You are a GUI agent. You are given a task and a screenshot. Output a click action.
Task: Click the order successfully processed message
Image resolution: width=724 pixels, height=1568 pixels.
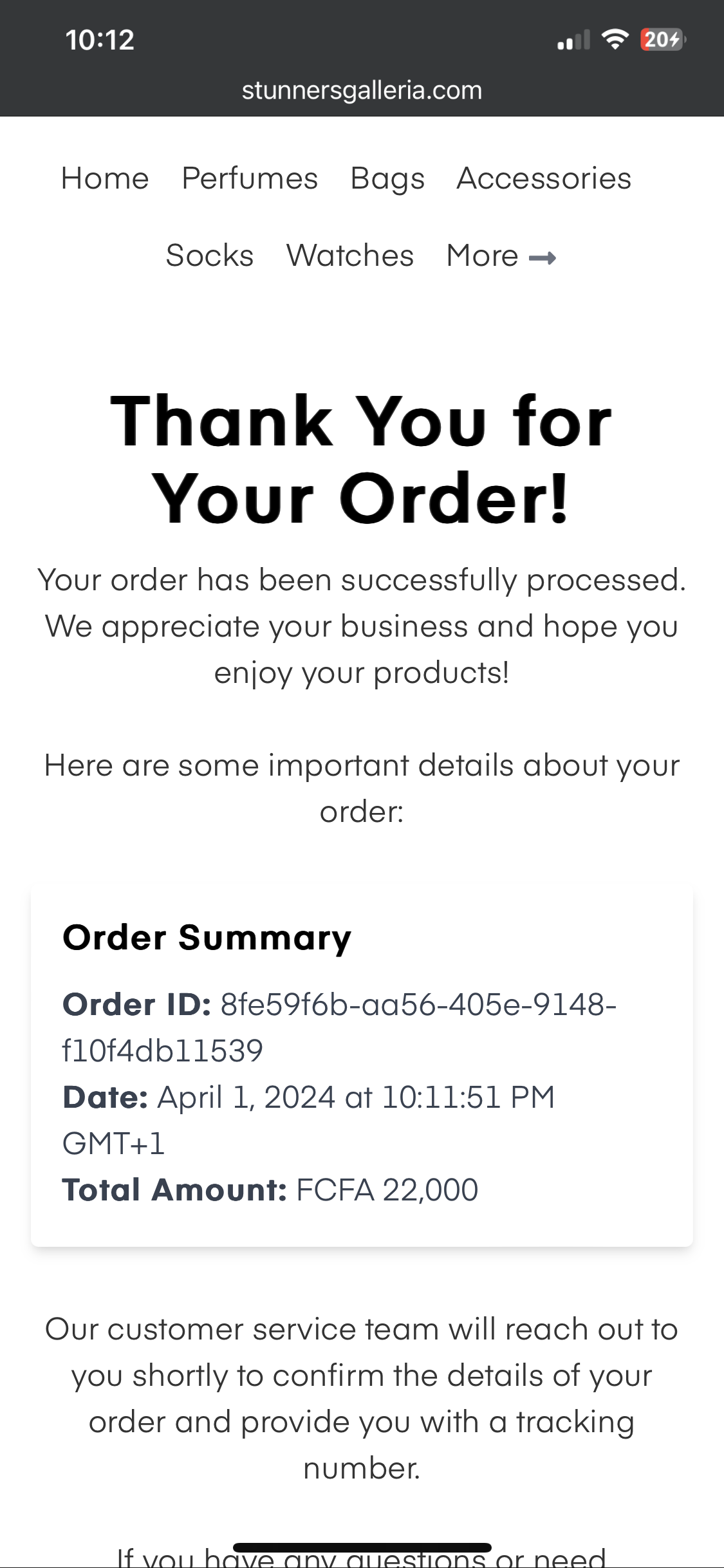(362, 626)
